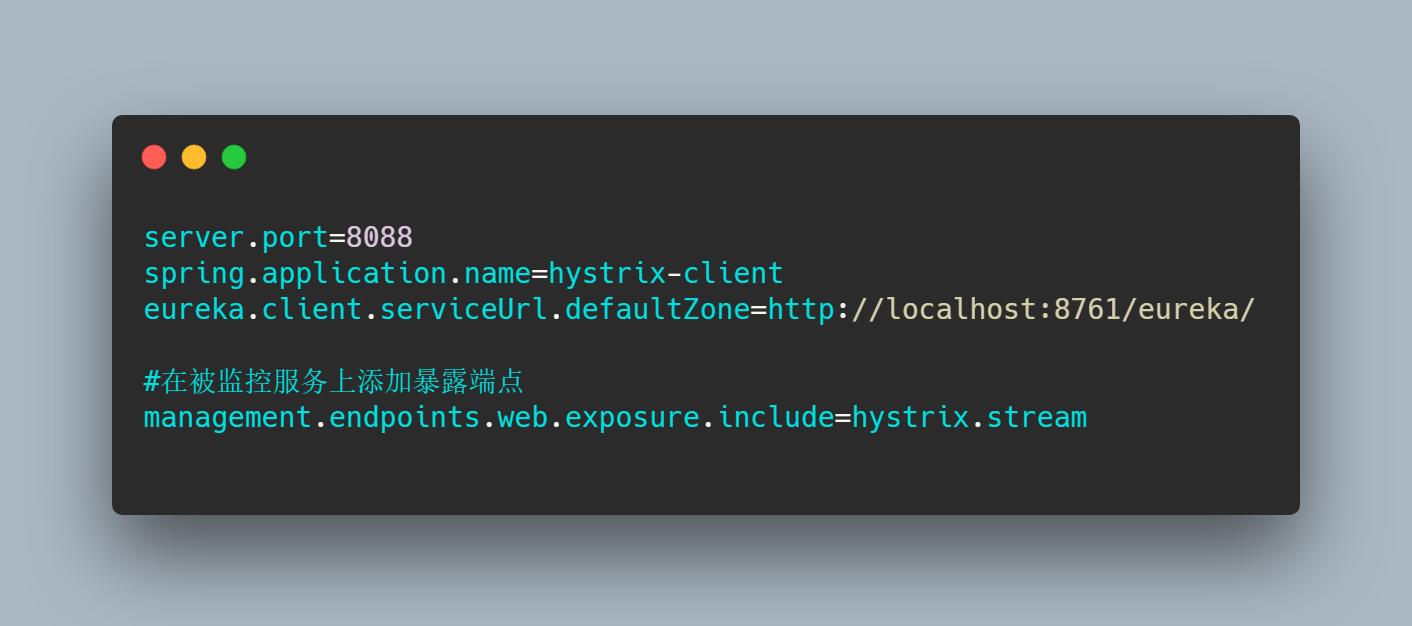
Task: Place cursor on the "include" key
Action: (x=776, y=417)
